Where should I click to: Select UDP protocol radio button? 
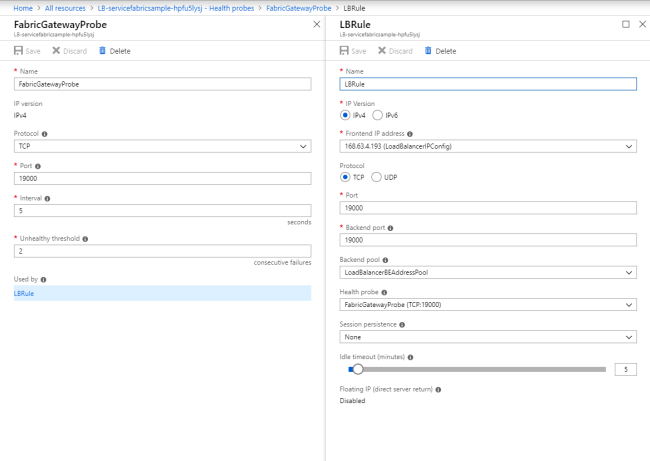click(x=376, y=177)
